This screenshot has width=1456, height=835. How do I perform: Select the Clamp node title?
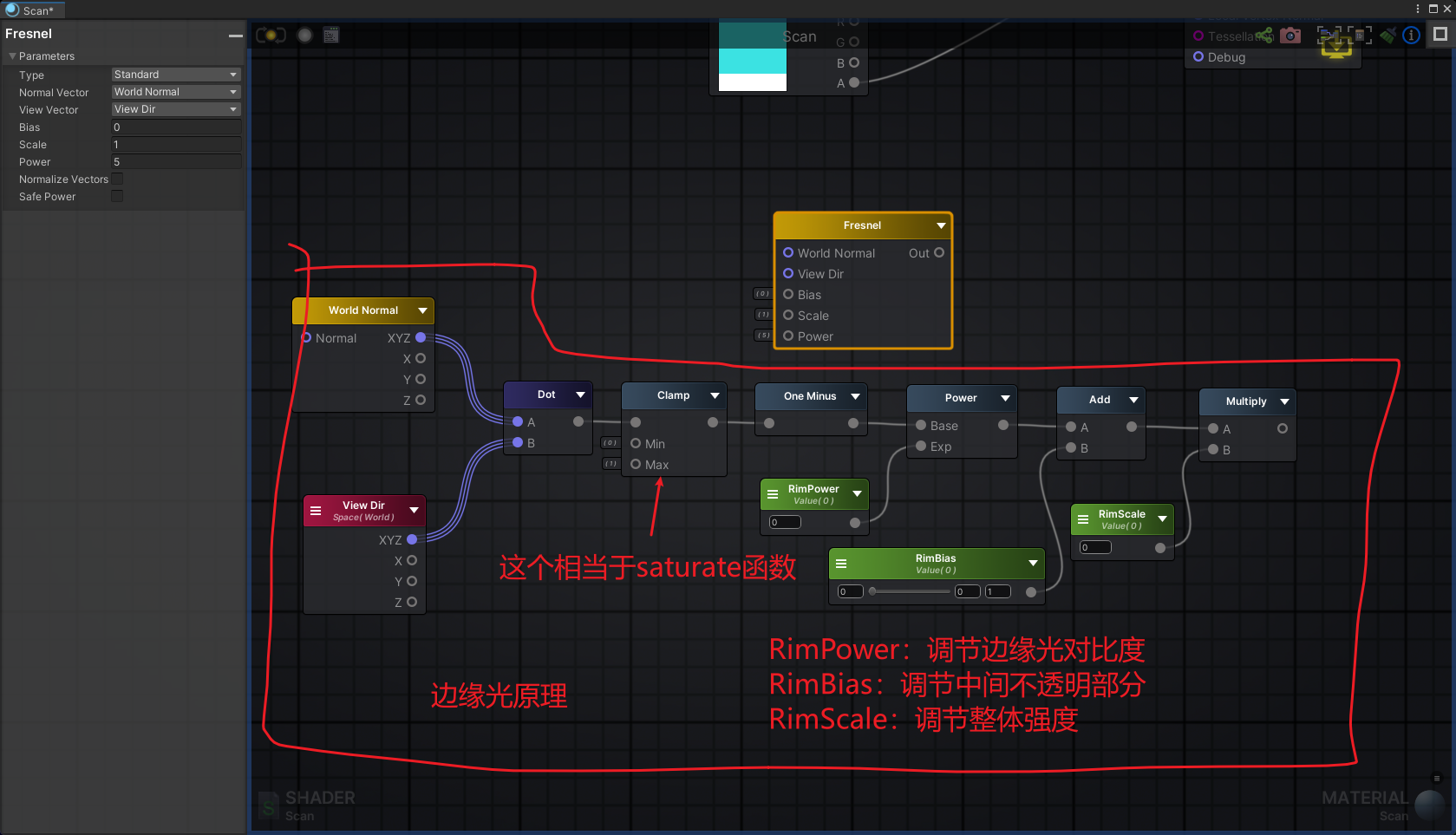coord(673,395)
